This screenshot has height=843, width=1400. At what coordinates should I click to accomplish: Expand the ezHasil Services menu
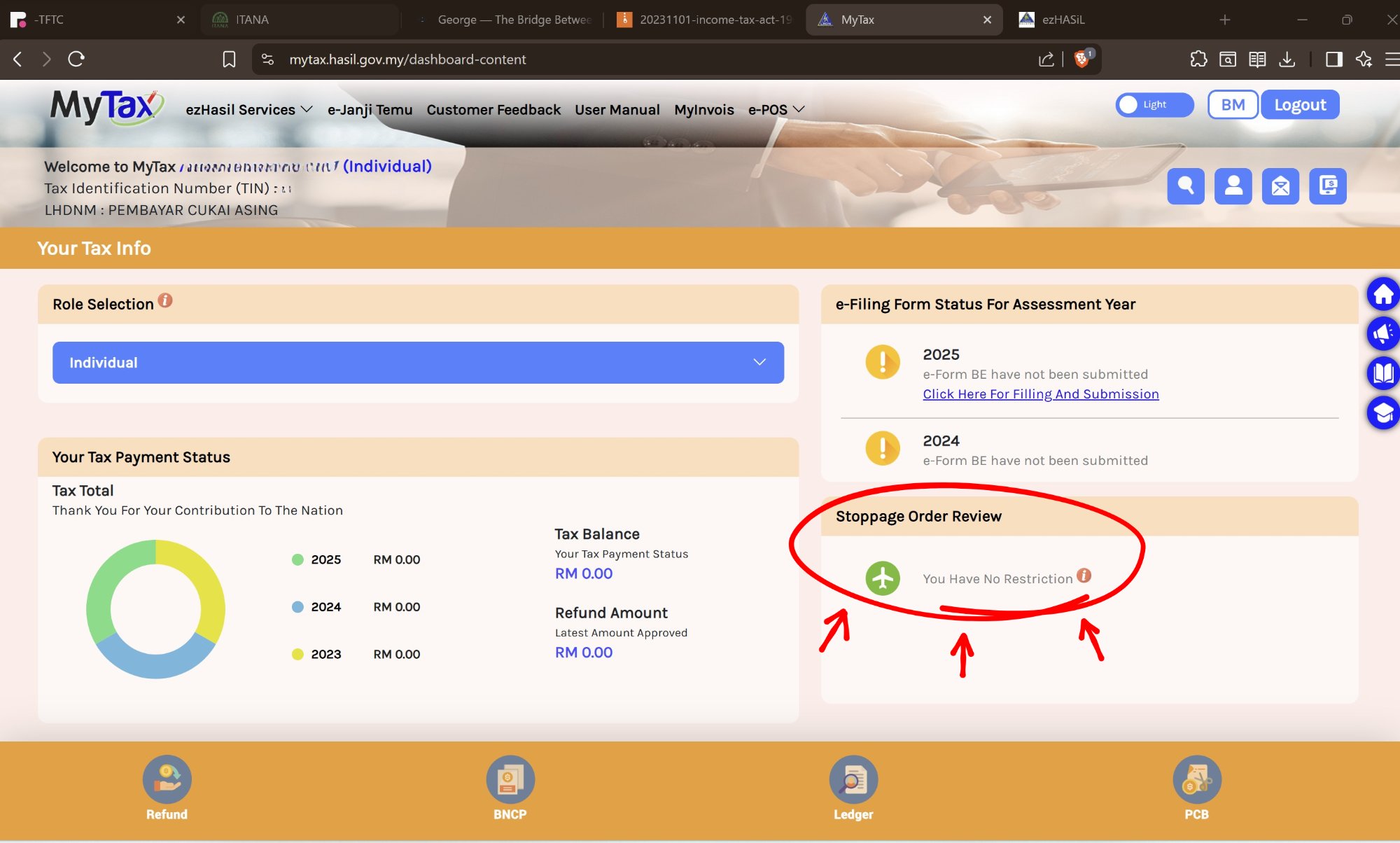coord(248,110)
